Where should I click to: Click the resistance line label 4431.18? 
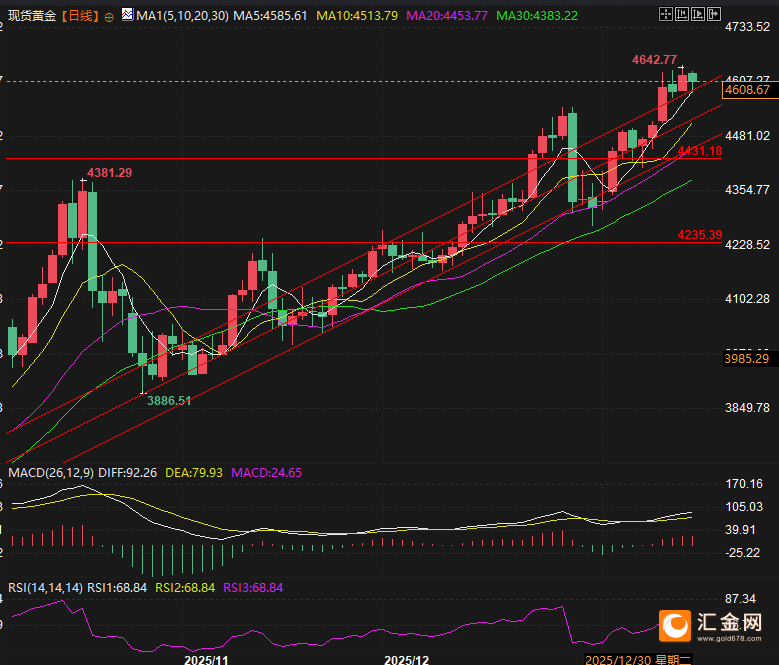click(700, 150)
